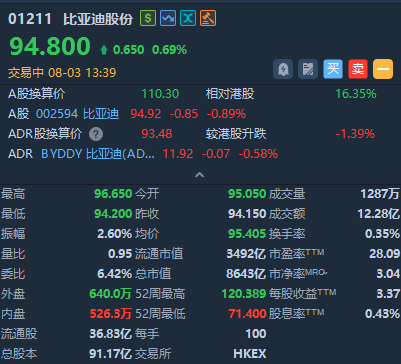Click the blue chart trend icon
The width and height of the screenshot is (401, 364).
[168, 18]
